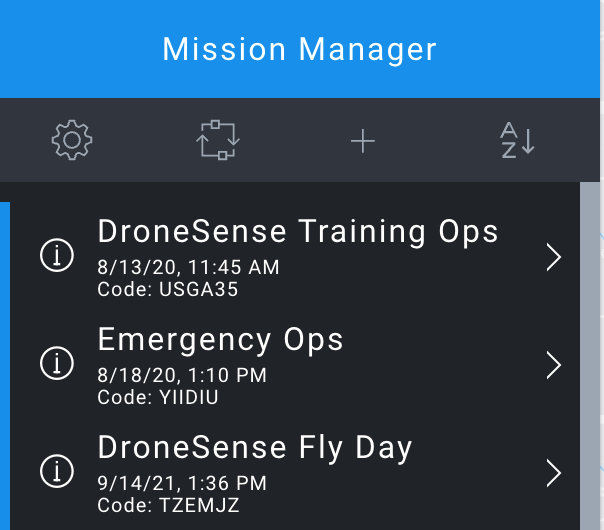The height and width of the screenshot is (530, 604).
Task: Select the Emergency Ops mission title
Action: point(220,340)
